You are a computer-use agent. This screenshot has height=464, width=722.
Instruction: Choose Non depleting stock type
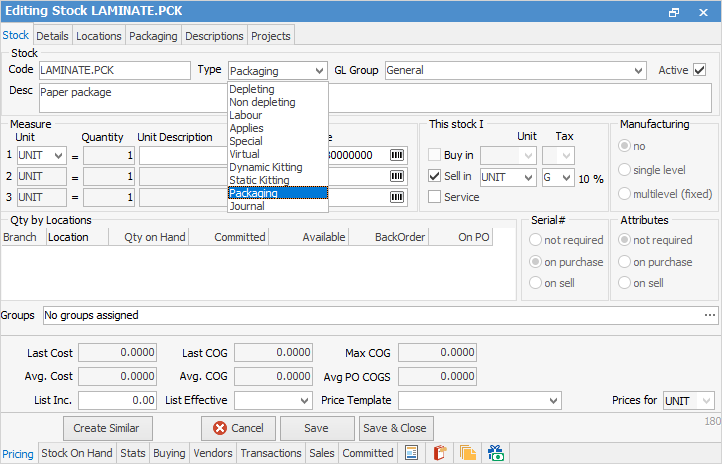tap(278, 102)
